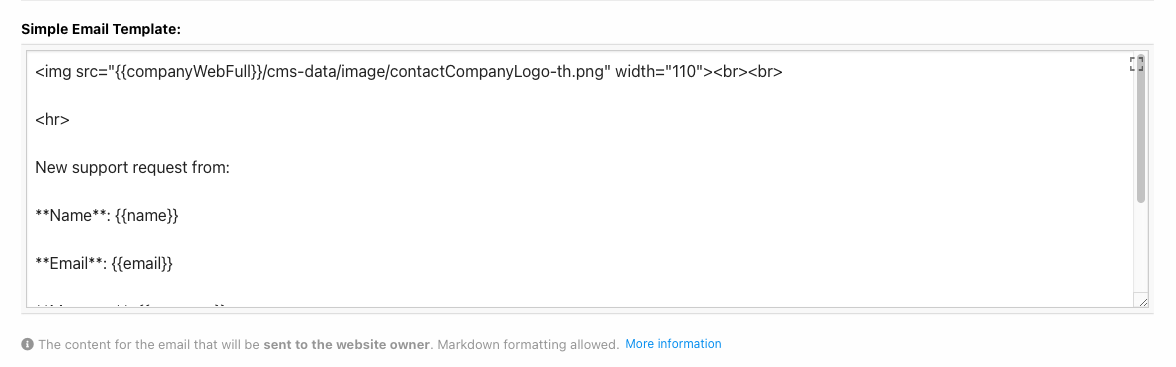Click the **Name**: {{name}} line
Screen dimensions: 1176x367
(107, 215)
